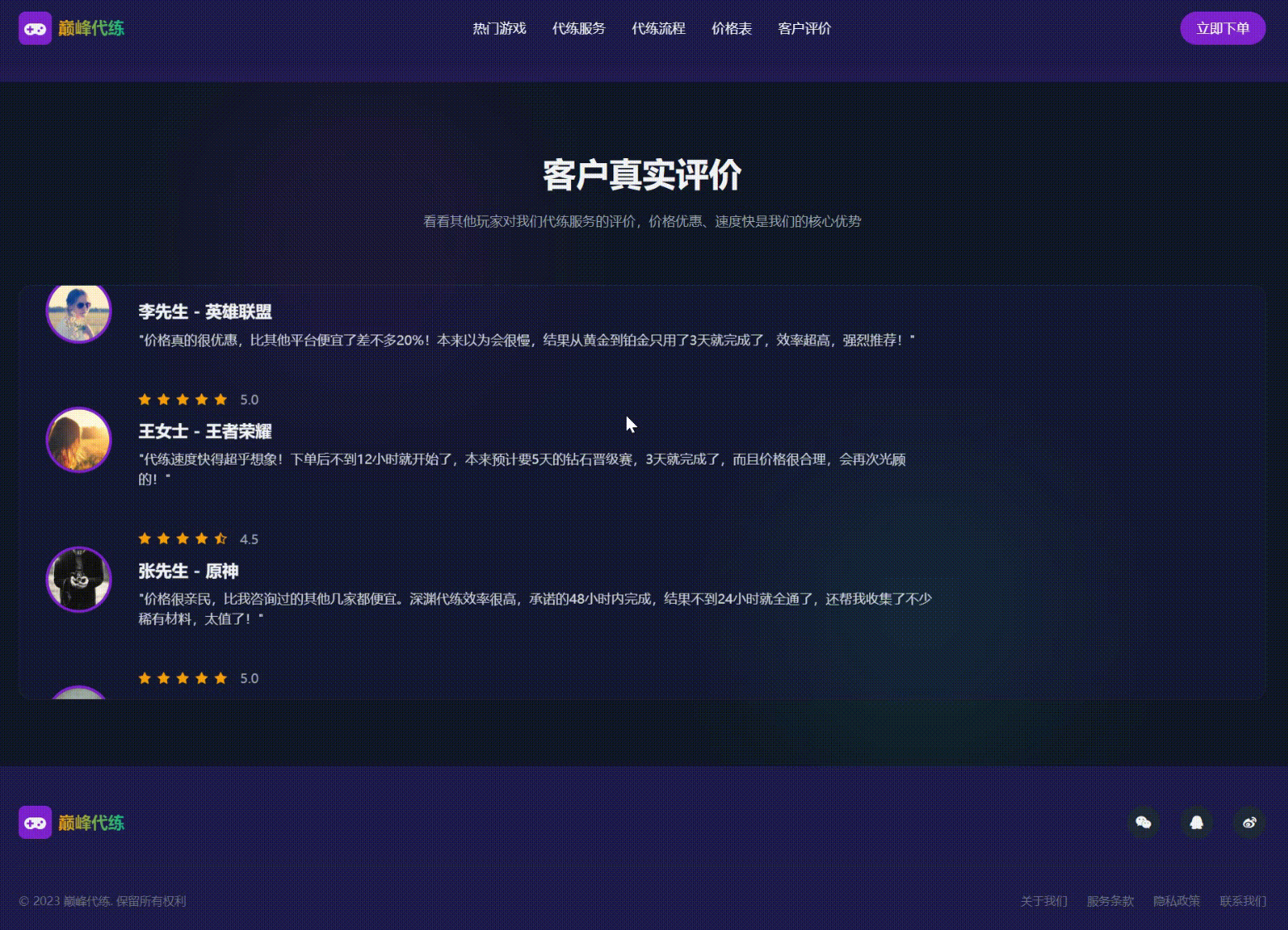Screen dimensions: 1288x930
Task: Click 联系我们 in the footer
Action: 1242,901
